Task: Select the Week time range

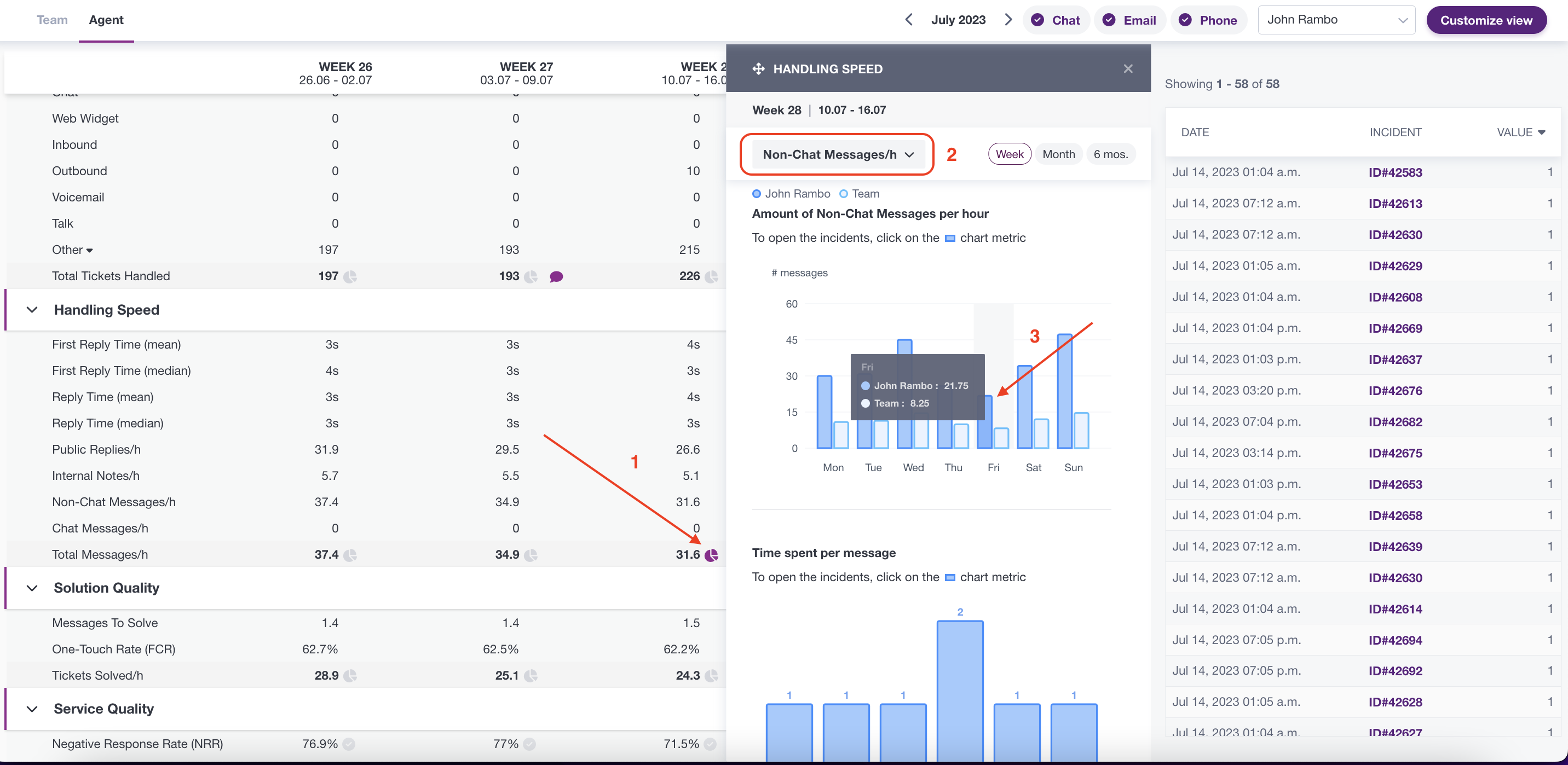Action: click(1010, 154)
